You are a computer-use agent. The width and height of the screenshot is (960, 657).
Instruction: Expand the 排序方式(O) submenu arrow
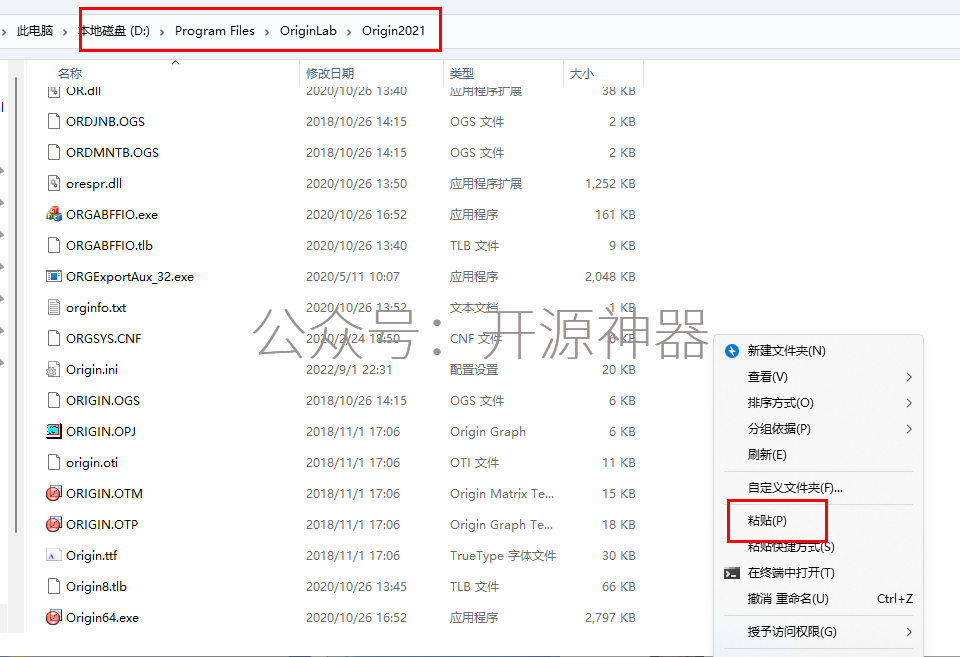tap(909, 403)
